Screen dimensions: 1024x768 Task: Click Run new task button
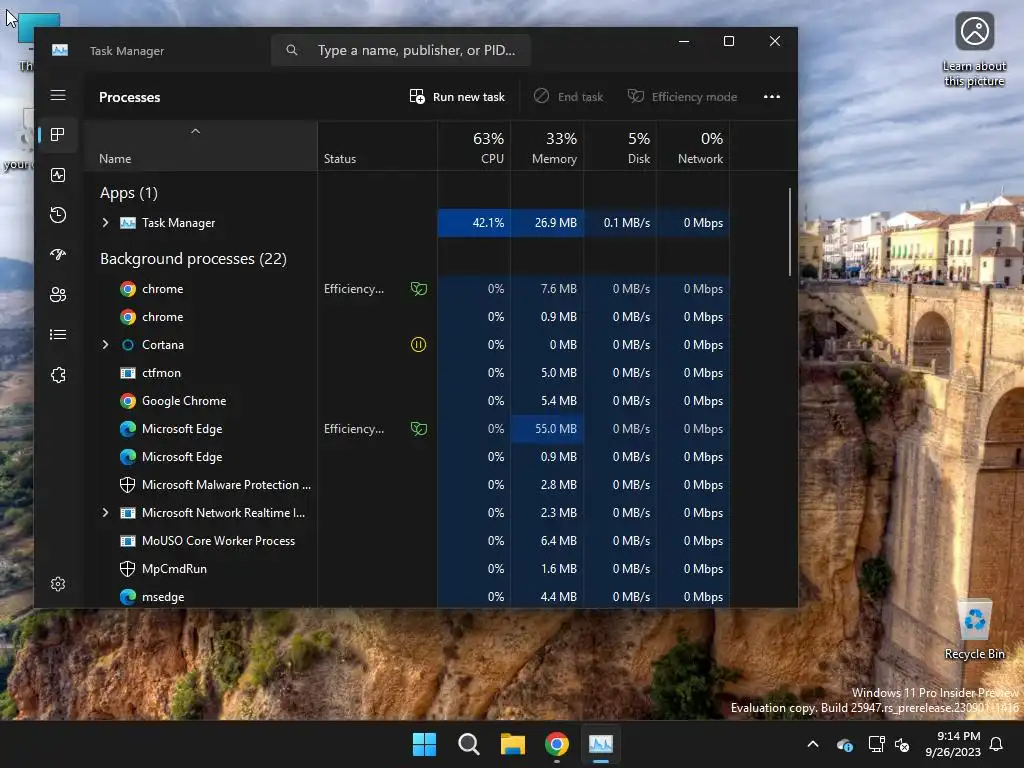[457, 97]
